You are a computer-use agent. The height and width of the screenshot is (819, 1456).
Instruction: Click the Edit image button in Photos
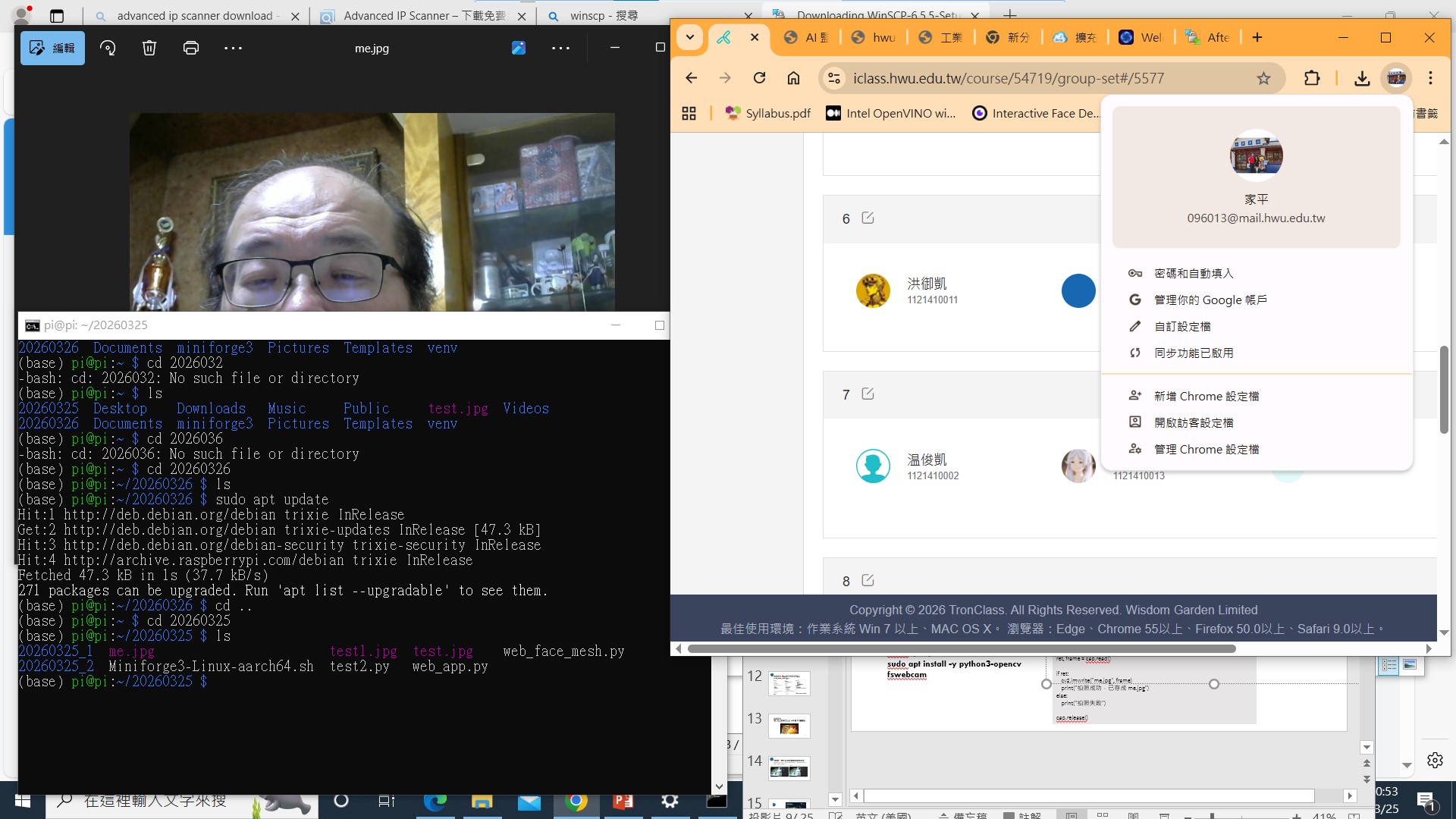(52, 48)
